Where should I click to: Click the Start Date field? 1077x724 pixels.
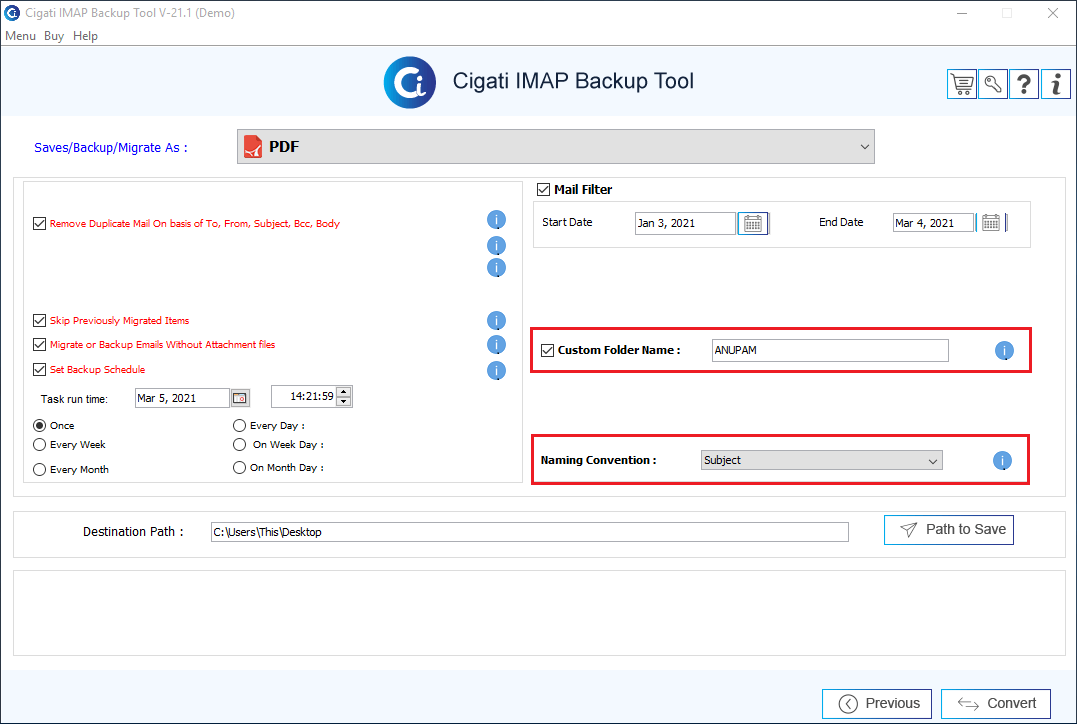click(x=685, y=223)
